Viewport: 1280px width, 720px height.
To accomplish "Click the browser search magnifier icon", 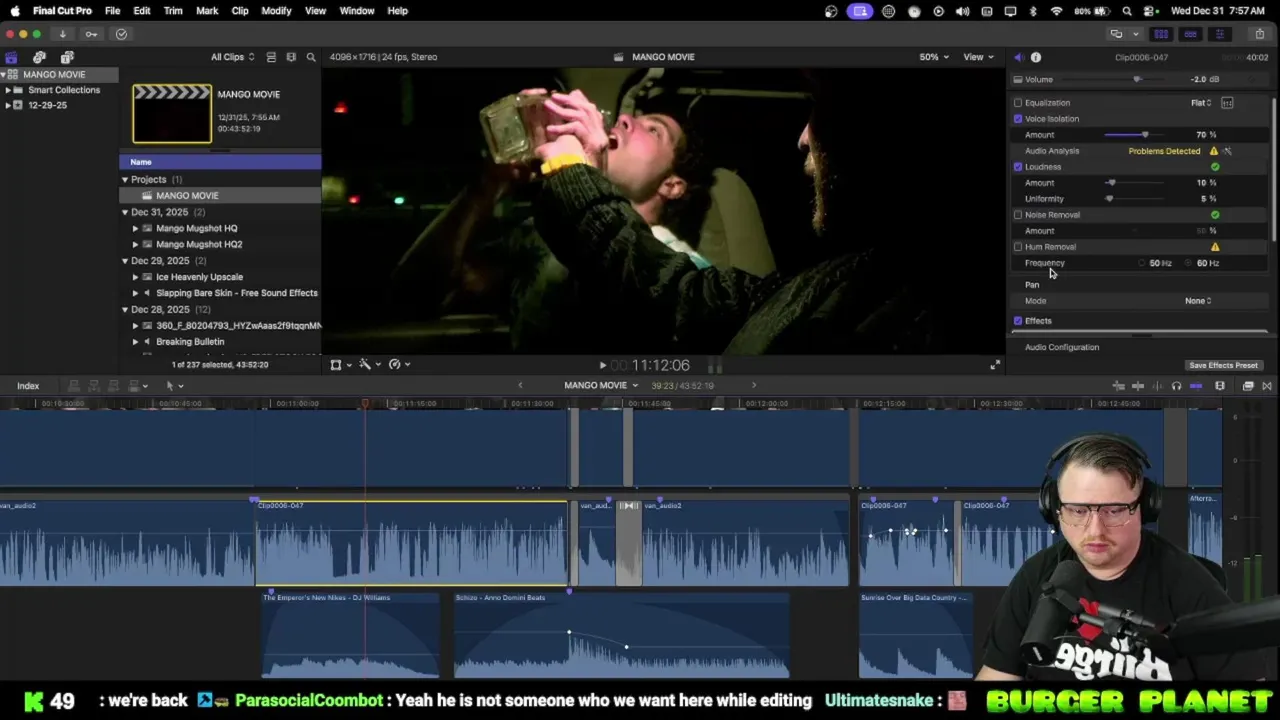I will click(311, 57).
